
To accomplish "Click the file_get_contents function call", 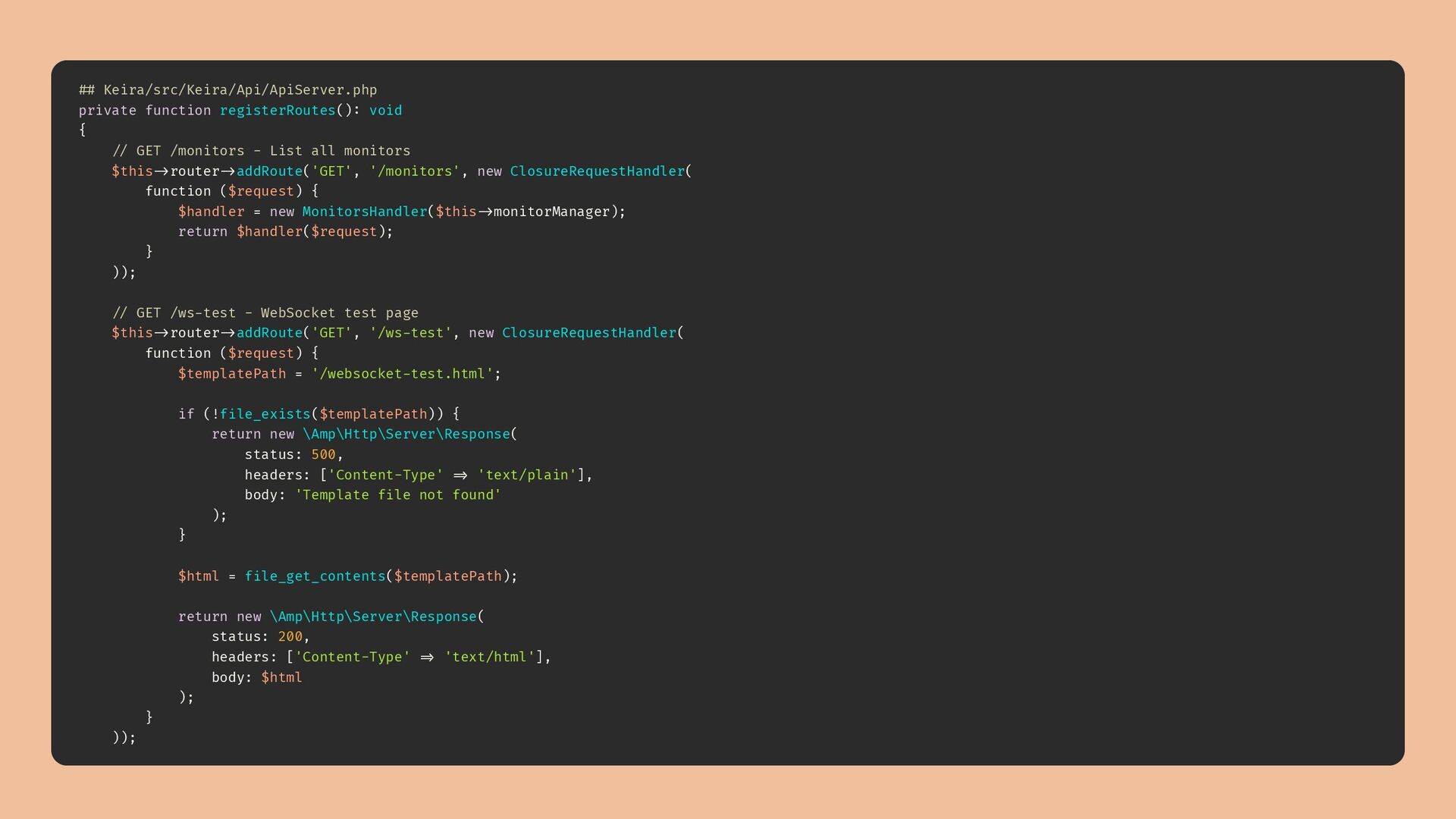I will [x=315, y=576].
